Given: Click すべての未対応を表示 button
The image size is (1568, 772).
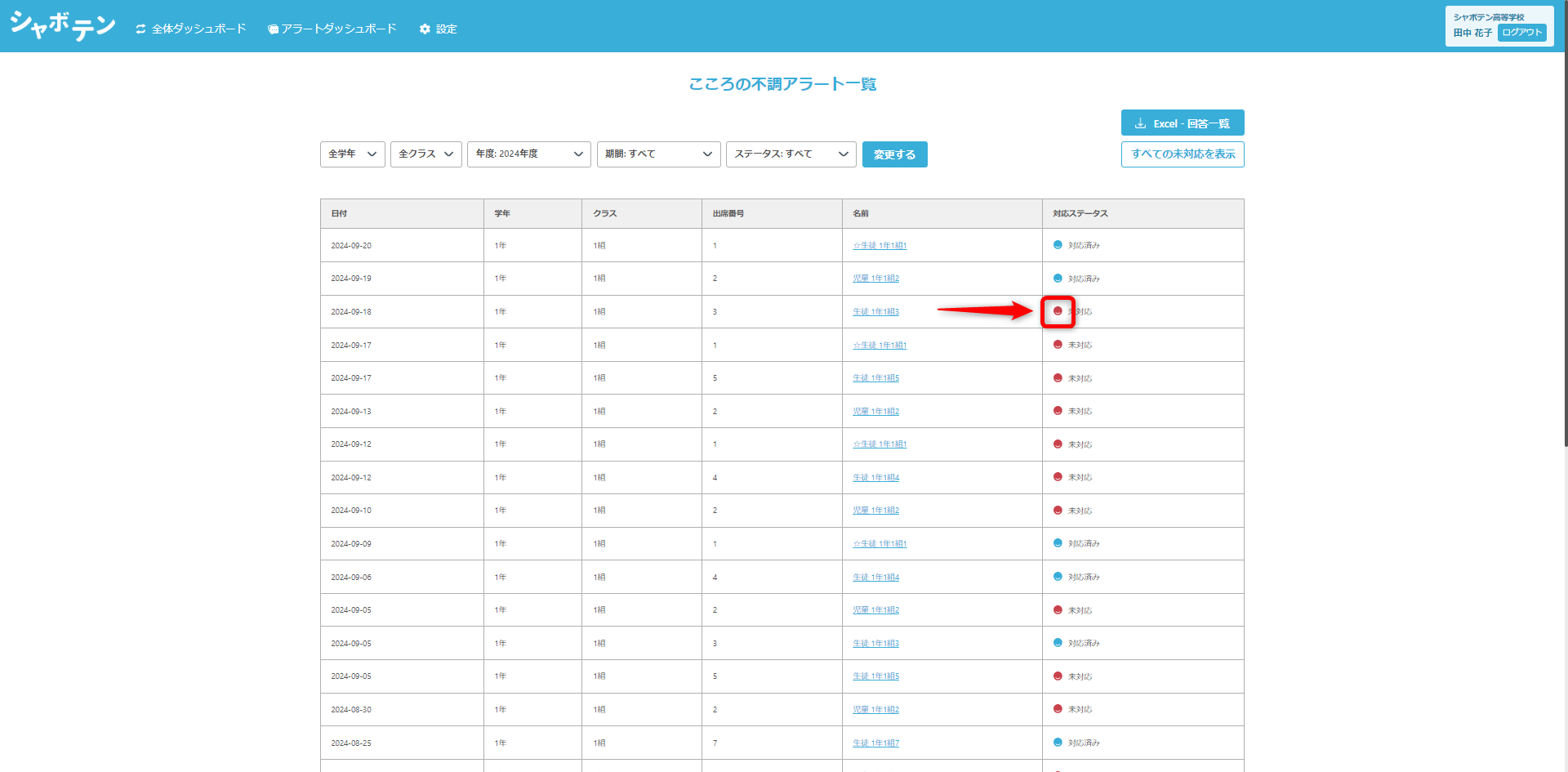Looking at the screenshot, I should pos(1183,154).
